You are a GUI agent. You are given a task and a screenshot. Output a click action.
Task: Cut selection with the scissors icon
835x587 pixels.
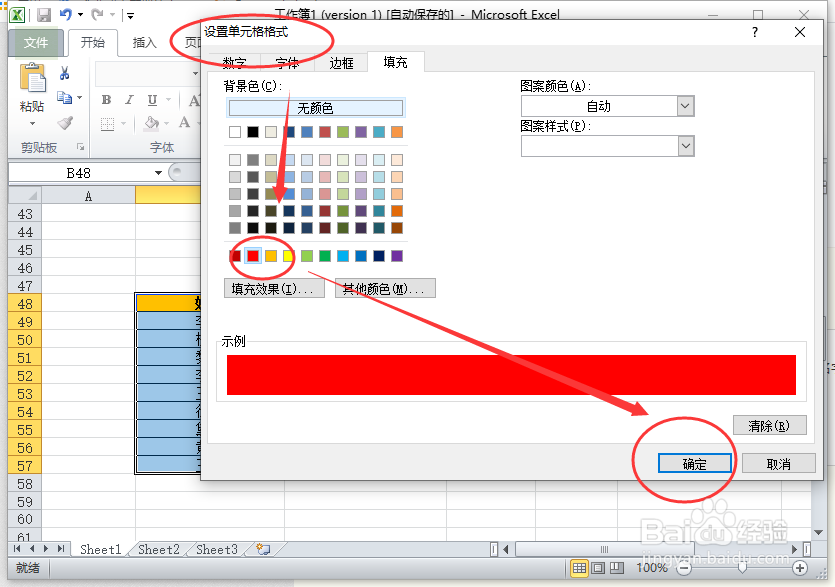(x=64, y=73)
